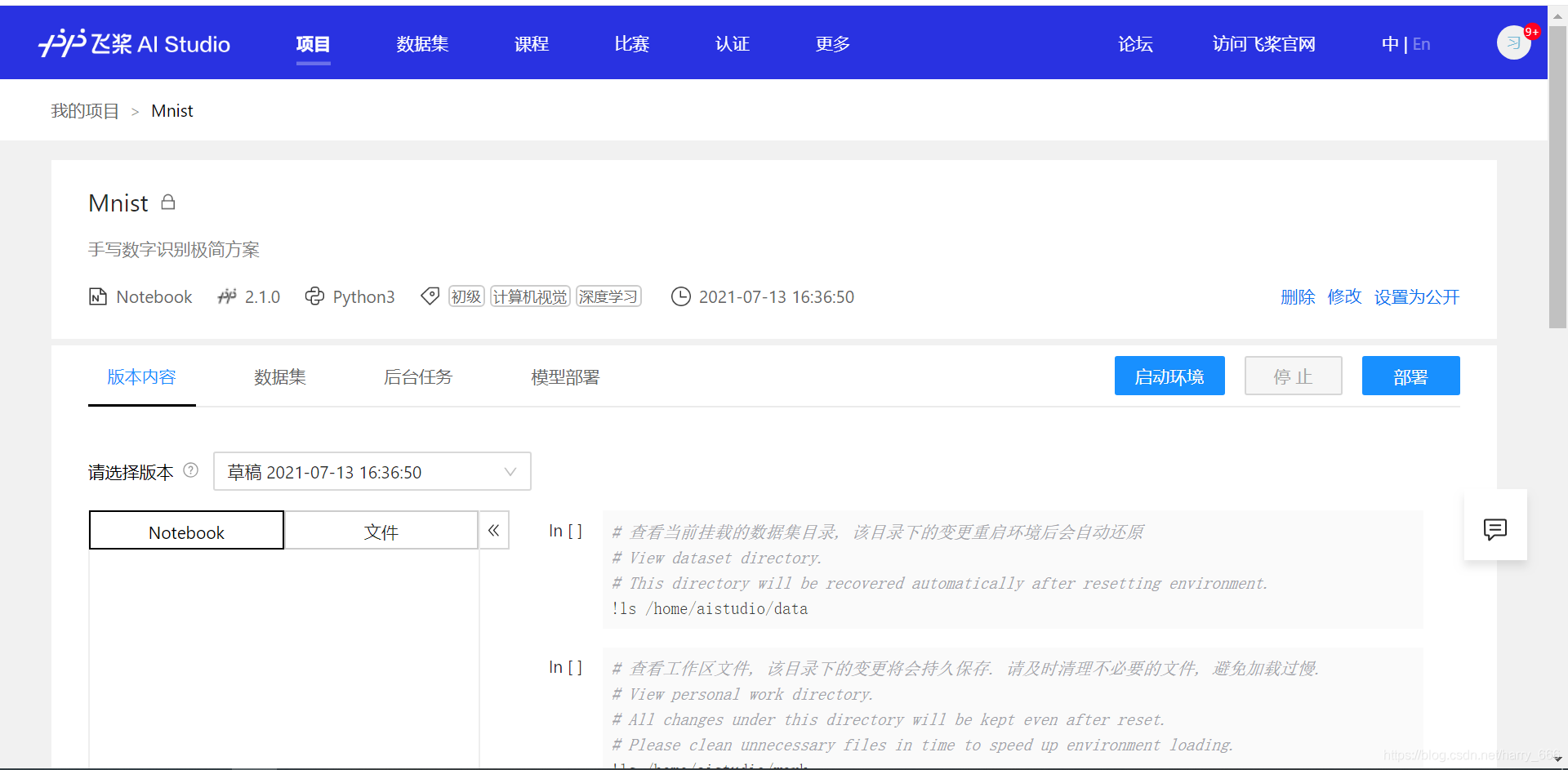1568x770 pixels.
Task: Click the Notebook type icon
Action: coord(98,296)
